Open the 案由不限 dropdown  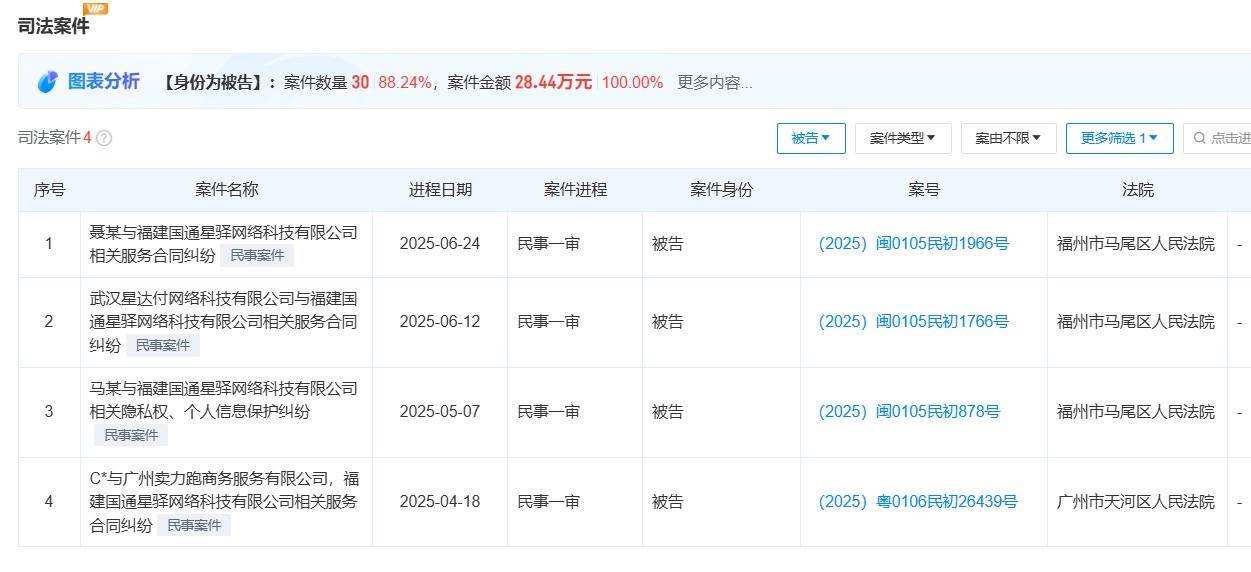(1008, 138)
